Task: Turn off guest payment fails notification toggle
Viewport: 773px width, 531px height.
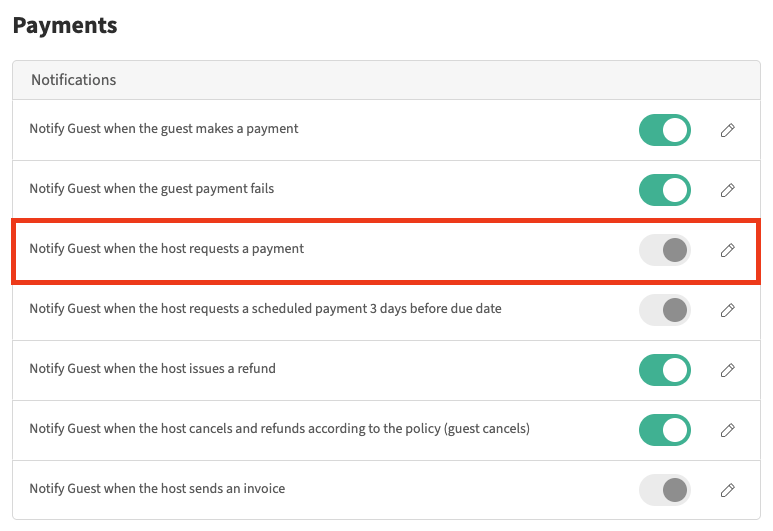Action: [x=665, y=190]
